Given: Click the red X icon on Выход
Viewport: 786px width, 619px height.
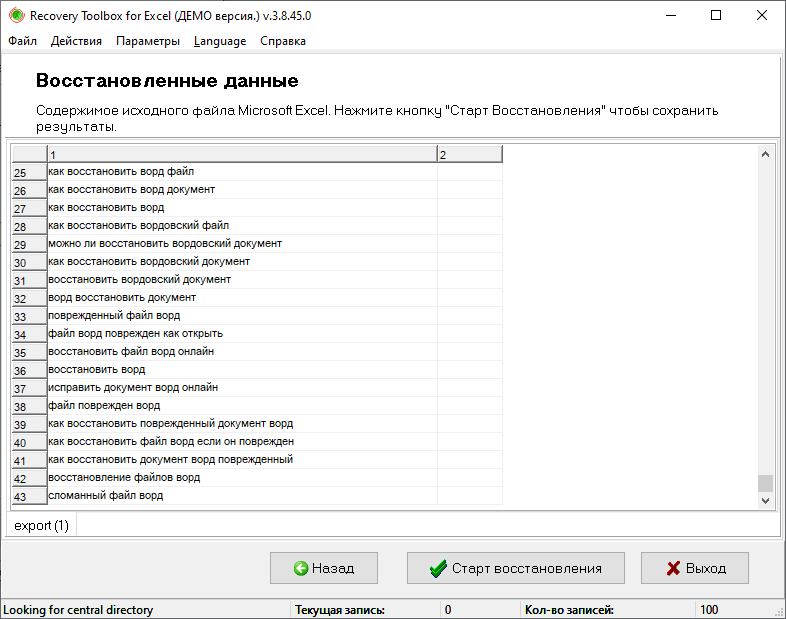Looking at the screenshot, I should 673,568.
